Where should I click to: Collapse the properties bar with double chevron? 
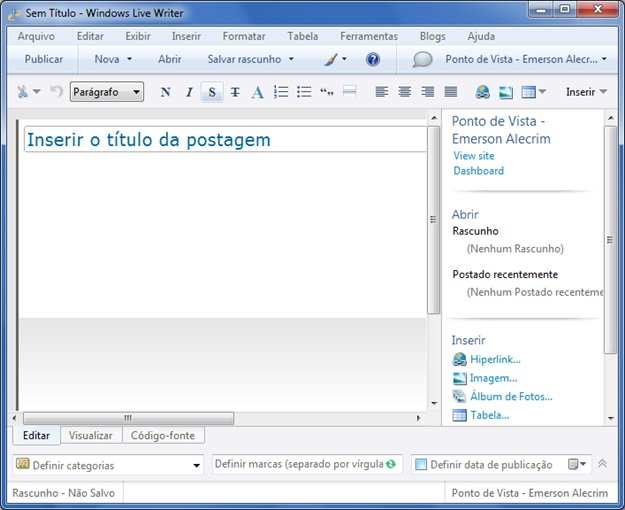602,464
